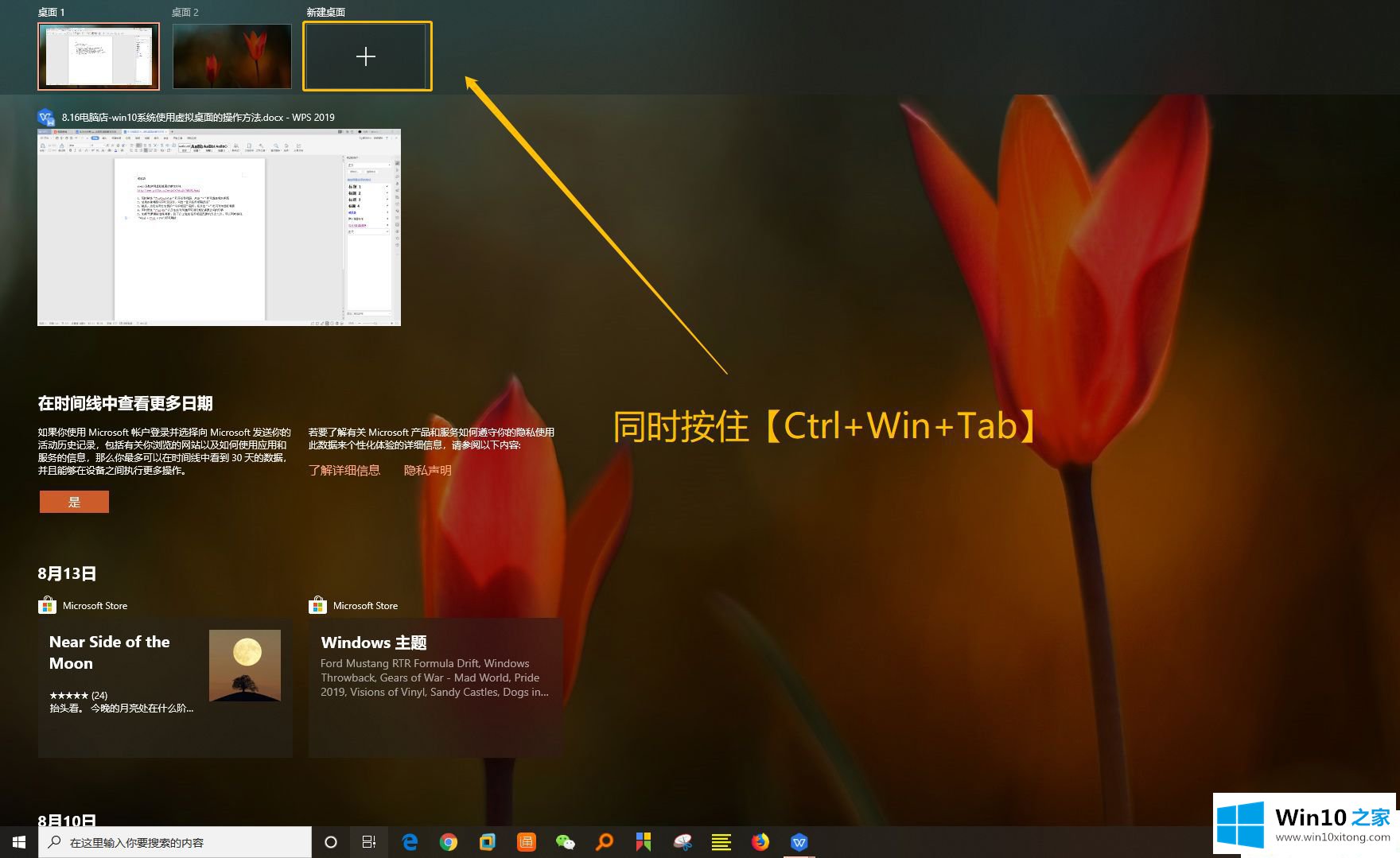
Task: Open the 隐私声明 link
Action: point(427,471)
